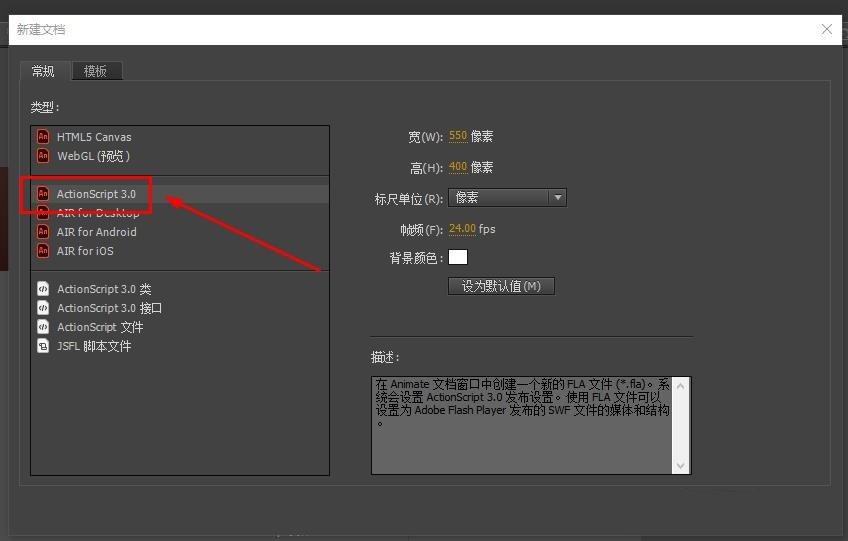Image resolution: width=848 pixels, height=541 pixels.
Task: Click the ActionScript 3.0 类 file icon
Action: [43, 289]
